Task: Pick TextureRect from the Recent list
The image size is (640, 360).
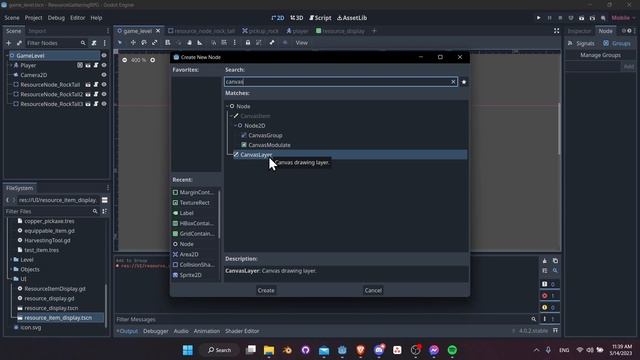Action: 195,203
